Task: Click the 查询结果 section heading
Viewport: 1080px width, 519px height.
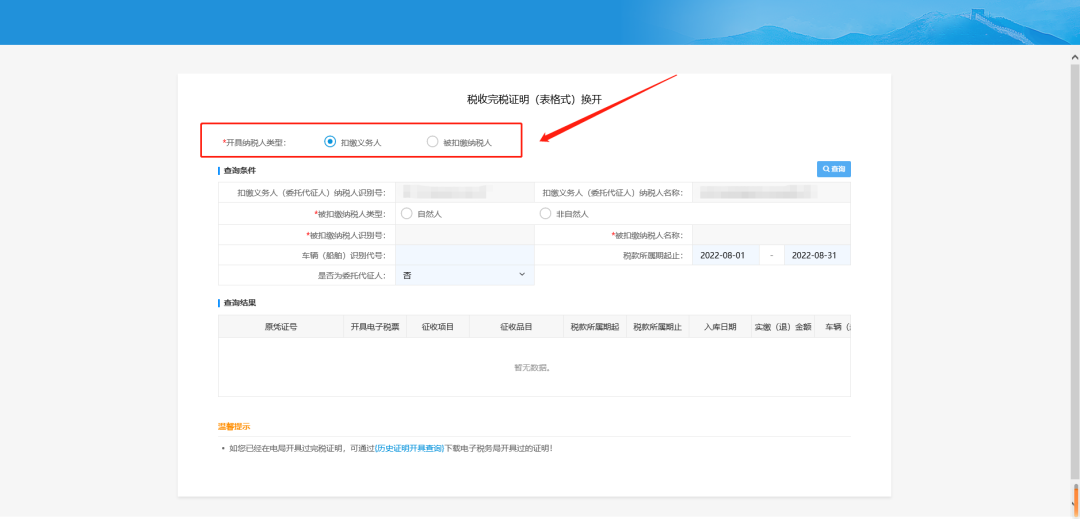Action: (x=239, y=303)
